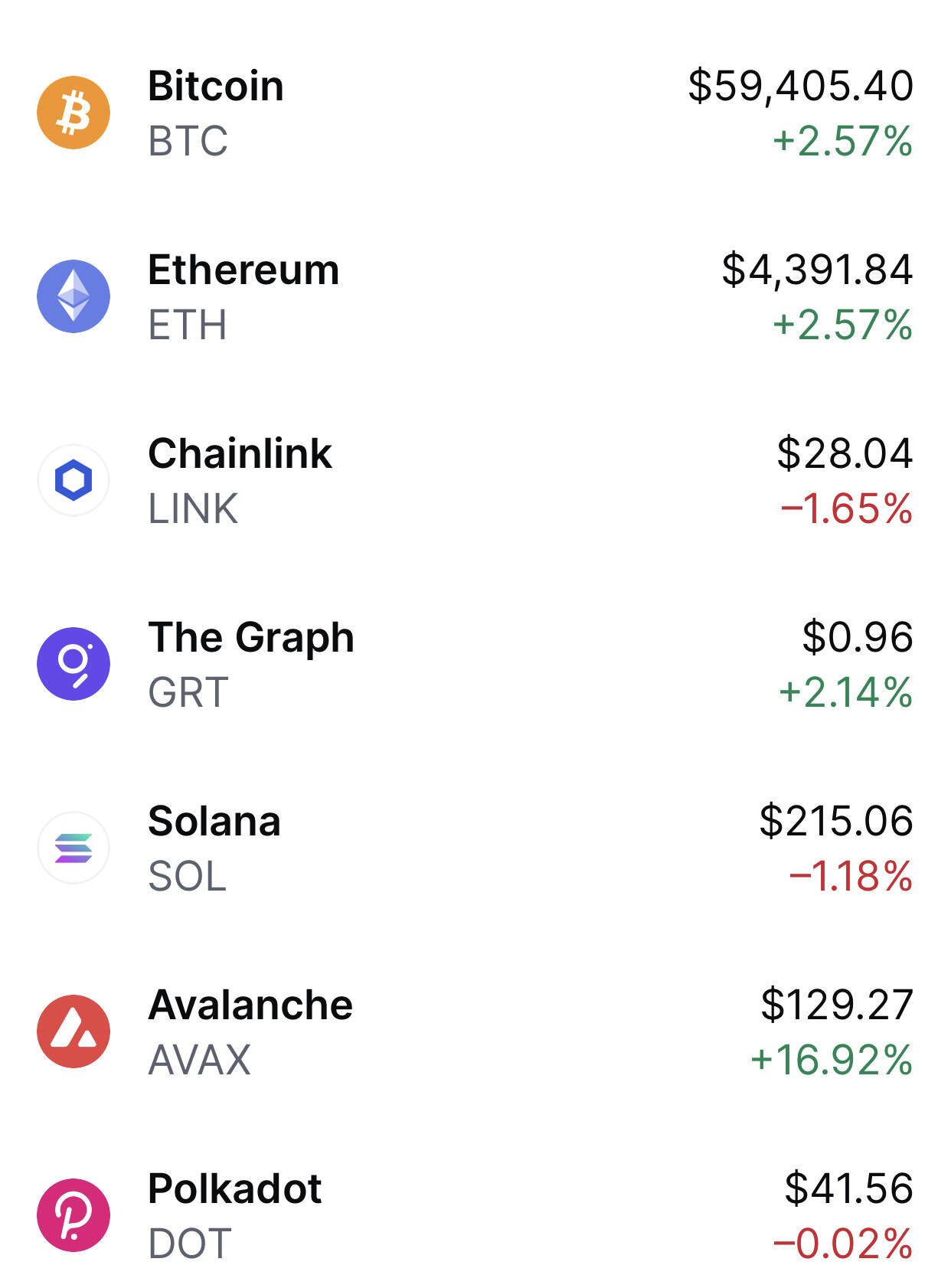Click Avalanche's +16.92% change
This screenshot has width=951, height=1288.
(x=832, y=1060)
